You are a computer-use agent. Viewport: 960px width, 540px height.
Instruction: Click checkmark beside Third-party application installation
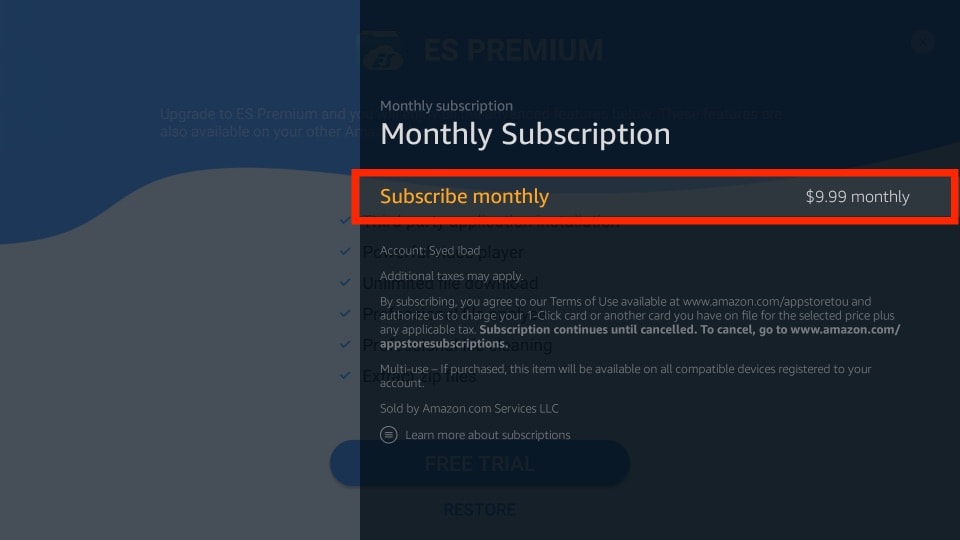tap(345, 220)
